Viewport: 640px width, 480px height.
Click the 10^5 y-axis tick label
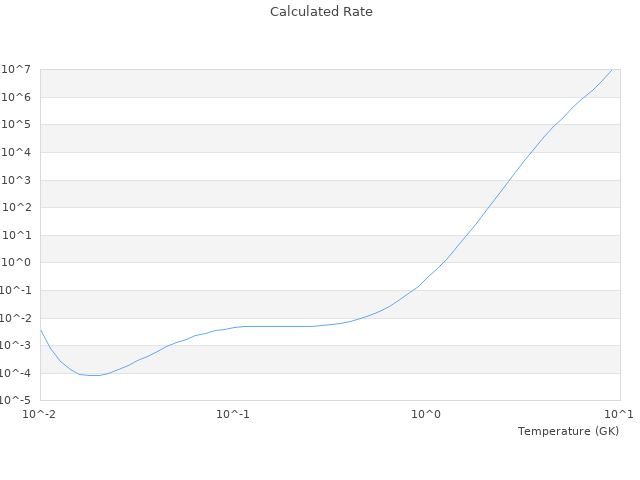18,125
